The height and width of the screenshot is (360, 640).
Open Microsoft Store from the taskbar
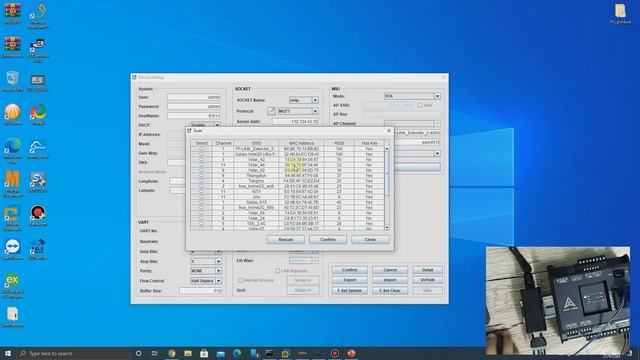204,353
